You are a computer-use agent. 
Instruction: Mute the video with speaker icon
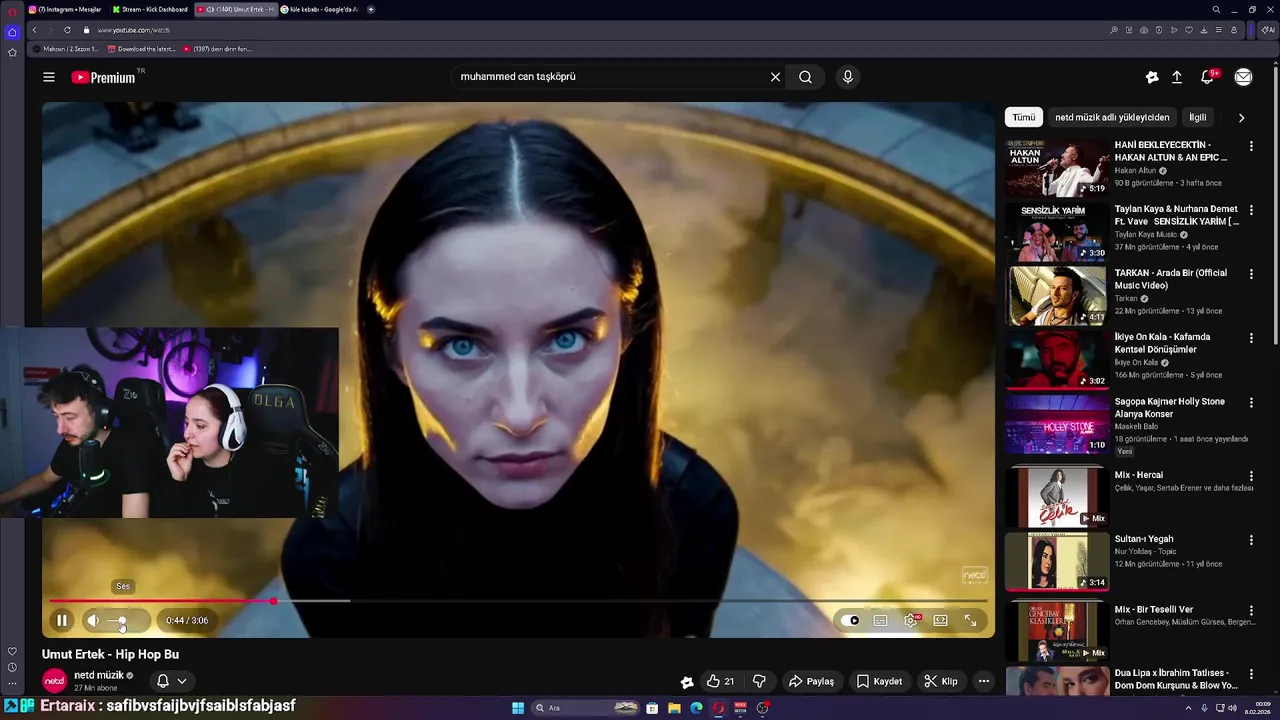(93, 620)
